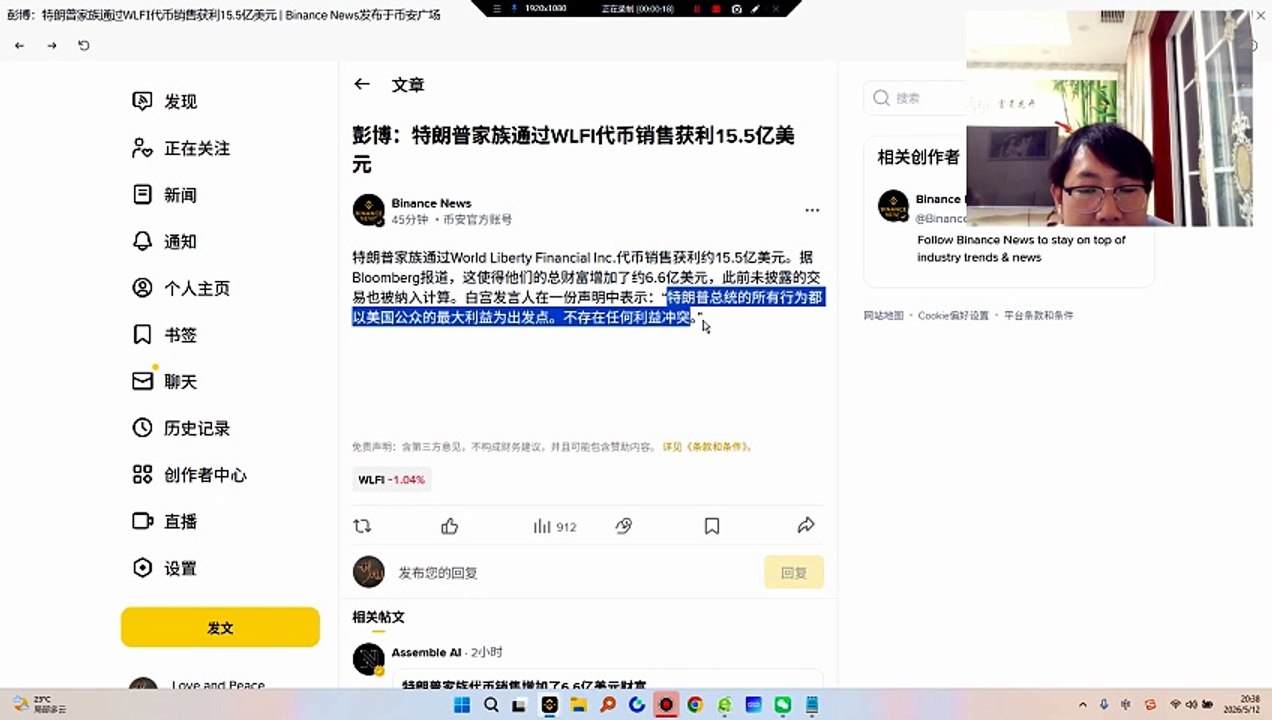
Task: Click the pin icon on the recorder bar
Action: 514,9
